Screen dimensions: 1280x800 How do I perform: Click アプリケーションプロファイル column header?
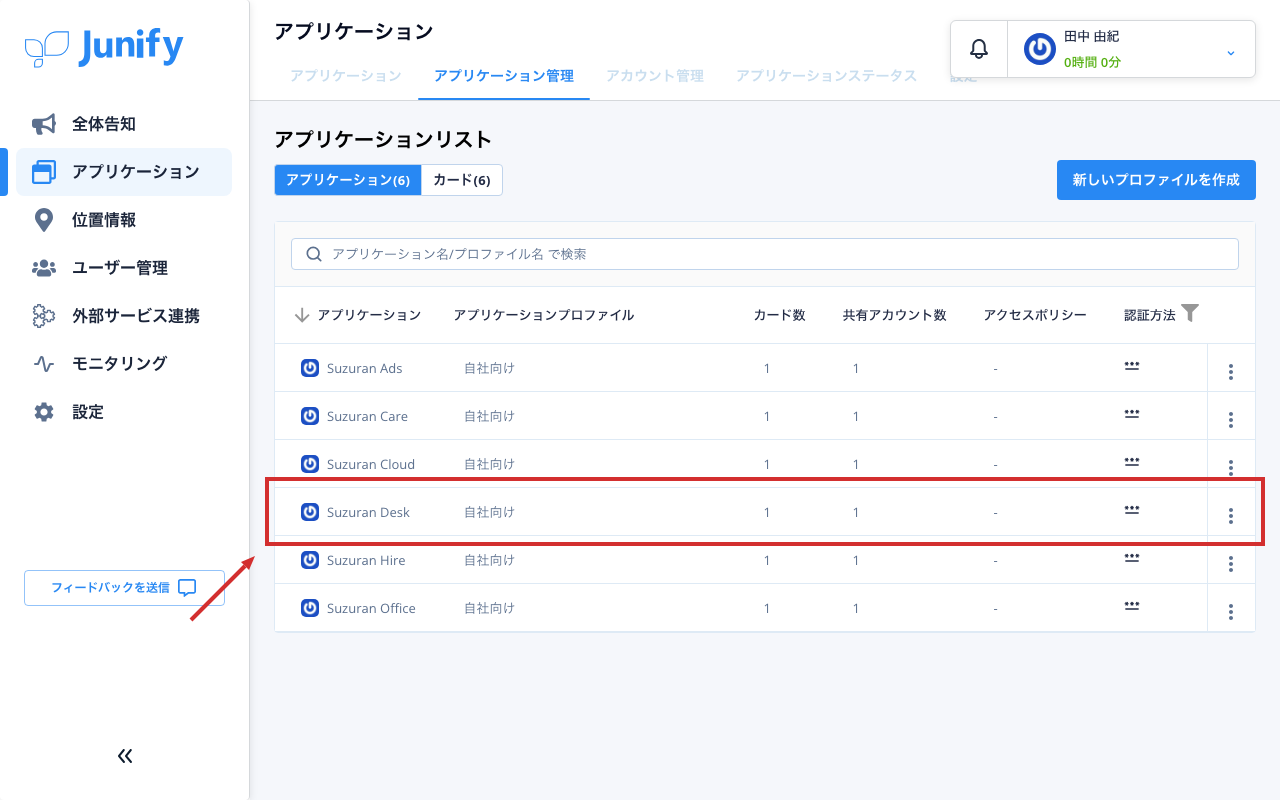(543, 315)
